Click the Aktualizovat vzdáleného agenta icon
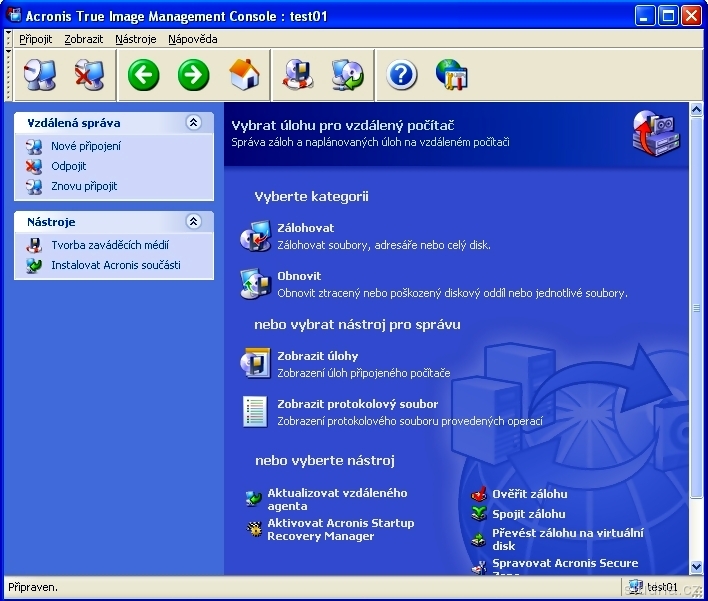This screenshot has width=708, height=601. (254, 499)
